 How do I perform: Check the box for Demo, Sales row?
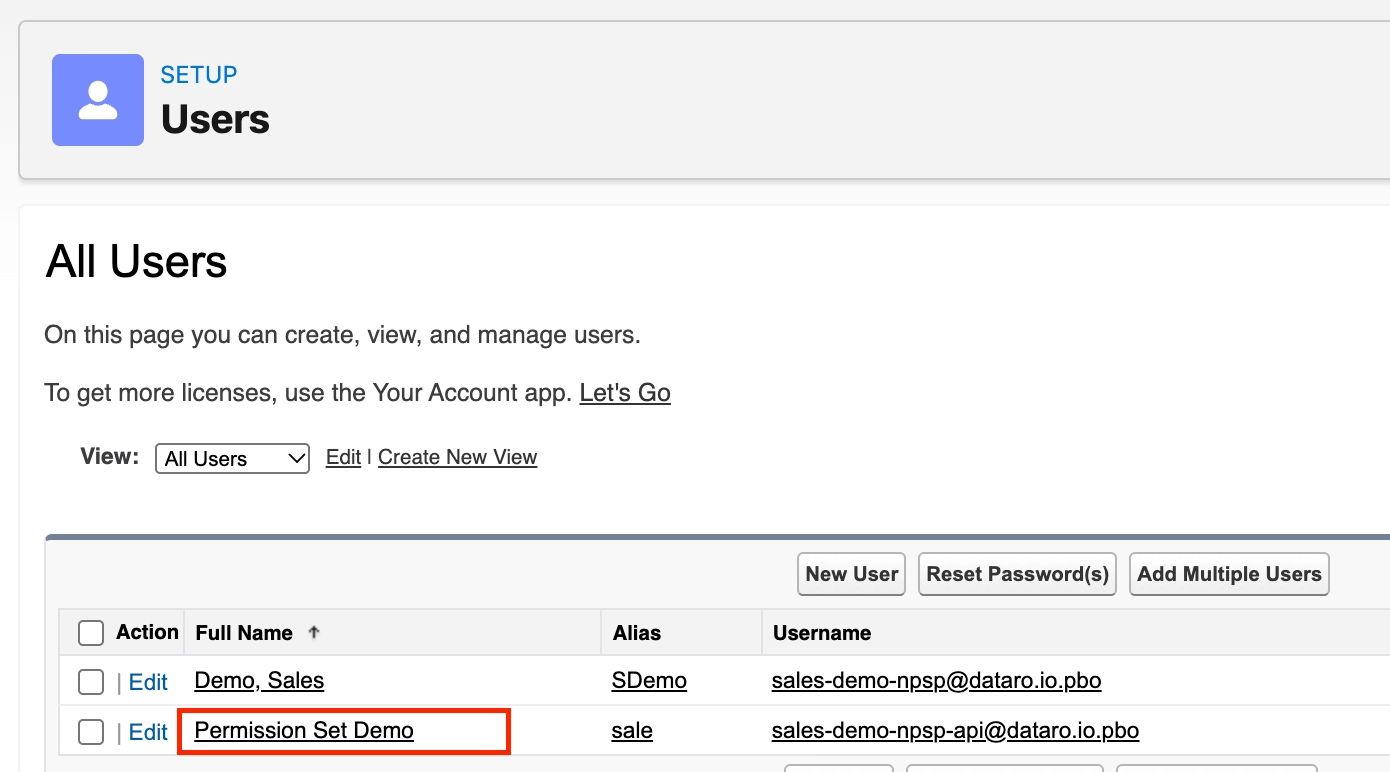pyautogui.click(x=91, y=682)
